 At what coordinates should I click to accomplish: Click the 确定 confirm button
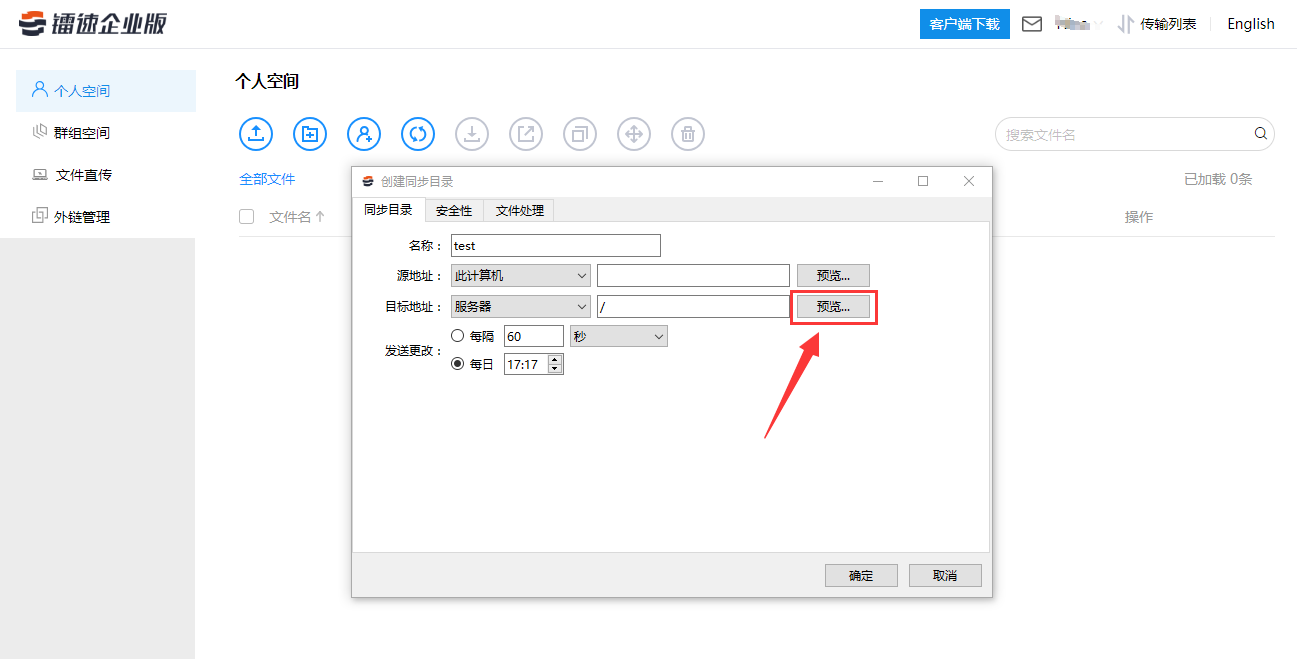pos(860,575)
